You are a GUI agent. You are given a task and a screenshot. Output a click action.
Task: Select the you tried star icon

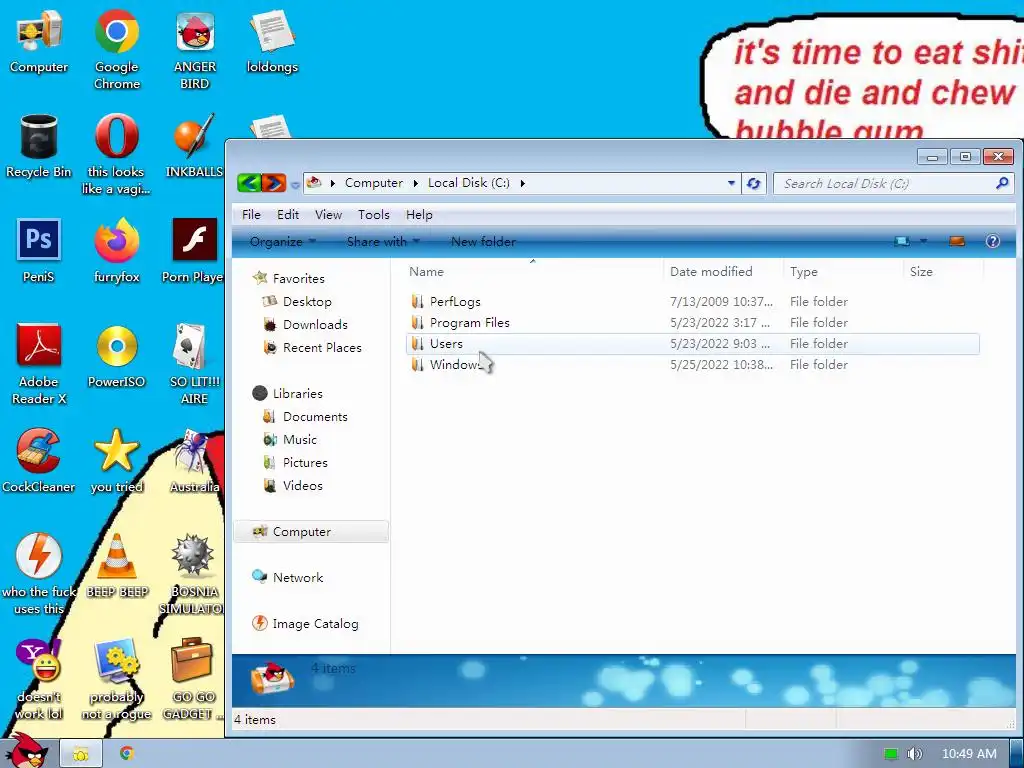[x=116, y=460]
